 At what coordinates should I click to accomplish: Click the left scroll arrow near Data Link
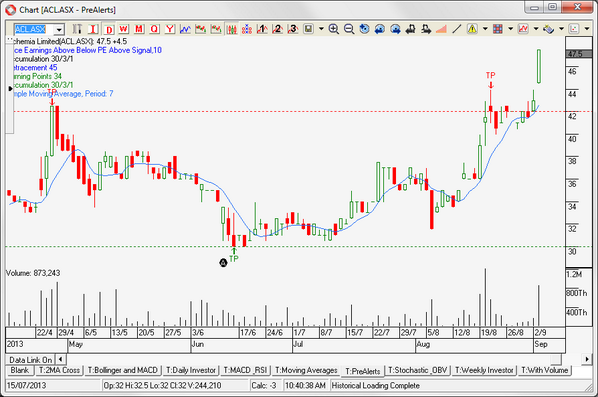click(61, 359)
